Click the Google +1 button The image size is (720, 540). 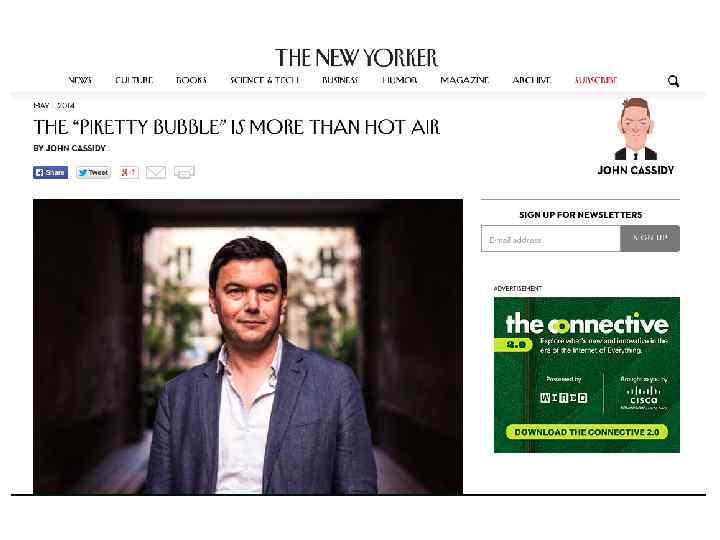coord(129,173)
